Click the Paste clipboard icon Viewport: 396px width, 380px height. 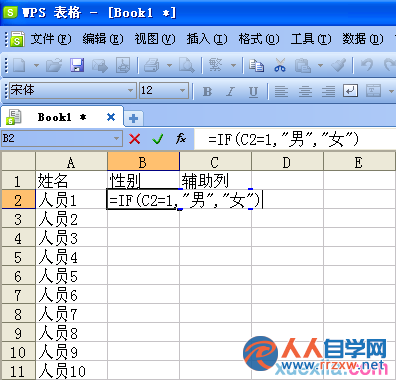coord(303,65)
